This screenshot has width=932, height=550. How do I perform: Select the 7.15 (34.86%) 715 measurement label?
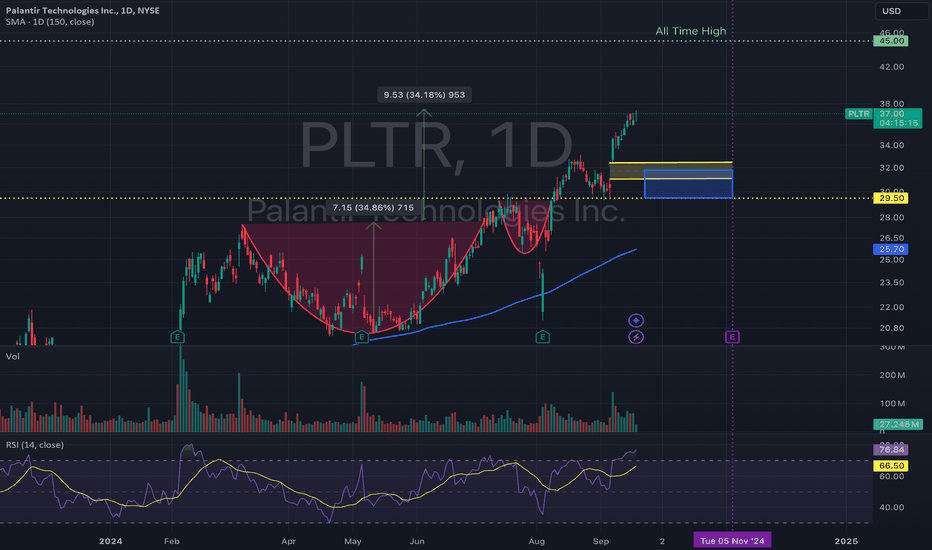pyautogui.click(x=373, y=208)
